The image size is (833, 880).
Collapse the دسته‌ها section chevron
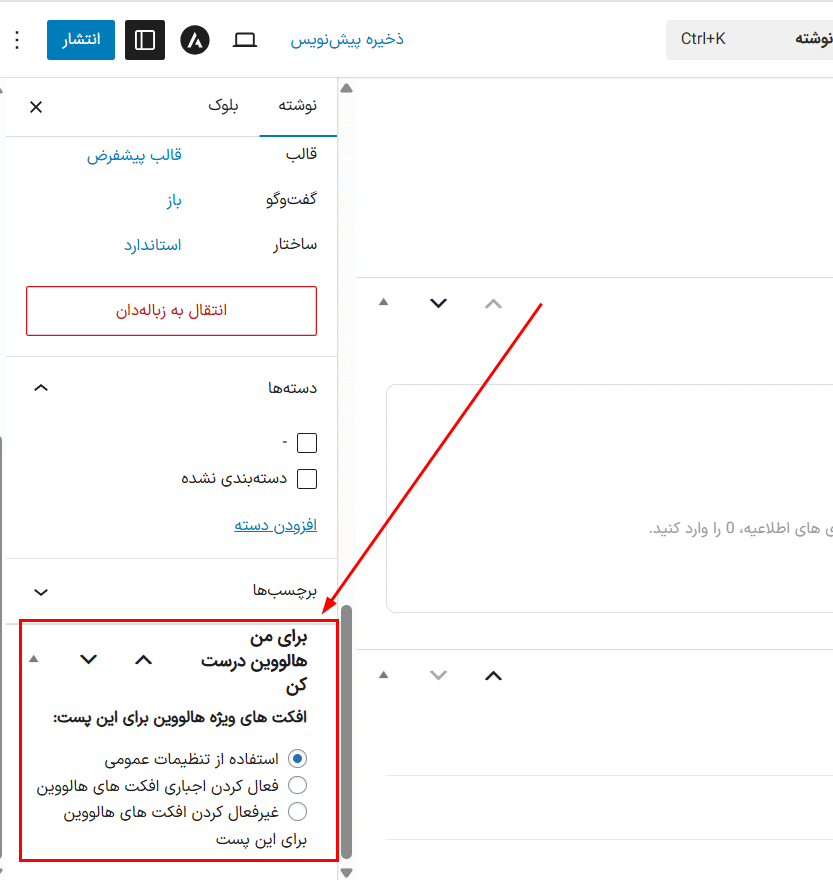[40, 388]
